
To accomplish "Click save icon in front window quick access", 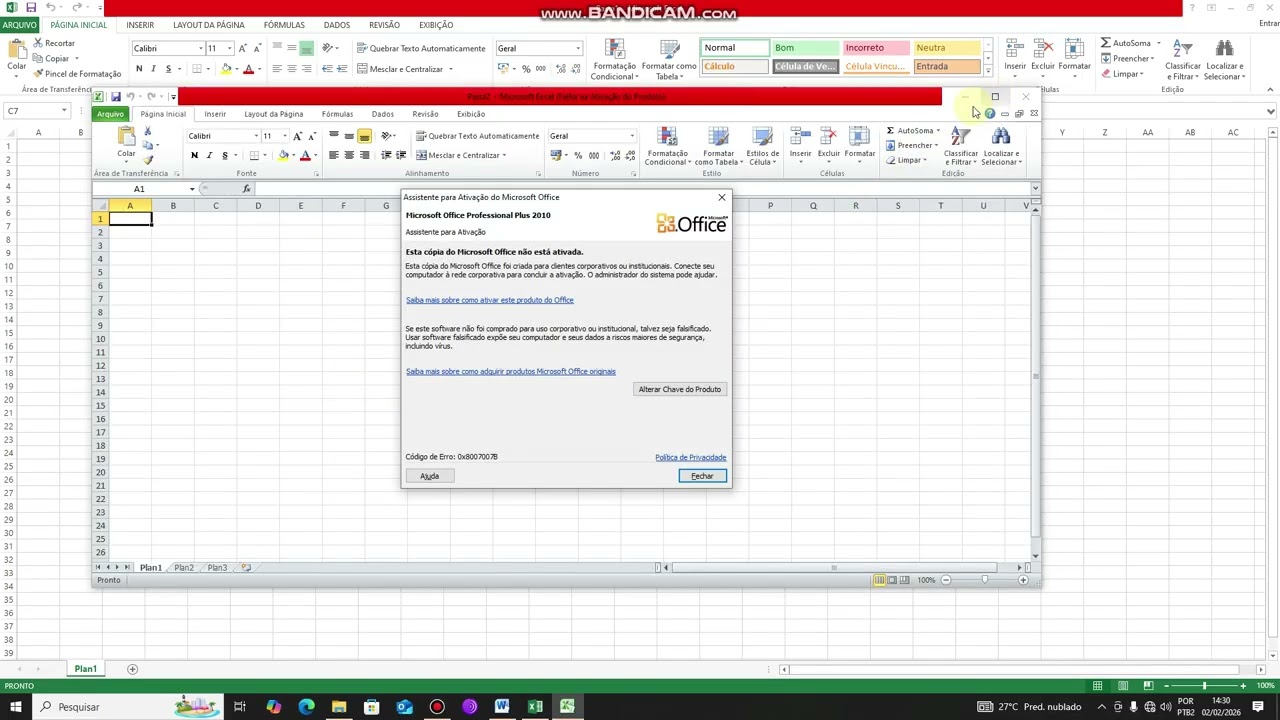I will click(115, 97).
